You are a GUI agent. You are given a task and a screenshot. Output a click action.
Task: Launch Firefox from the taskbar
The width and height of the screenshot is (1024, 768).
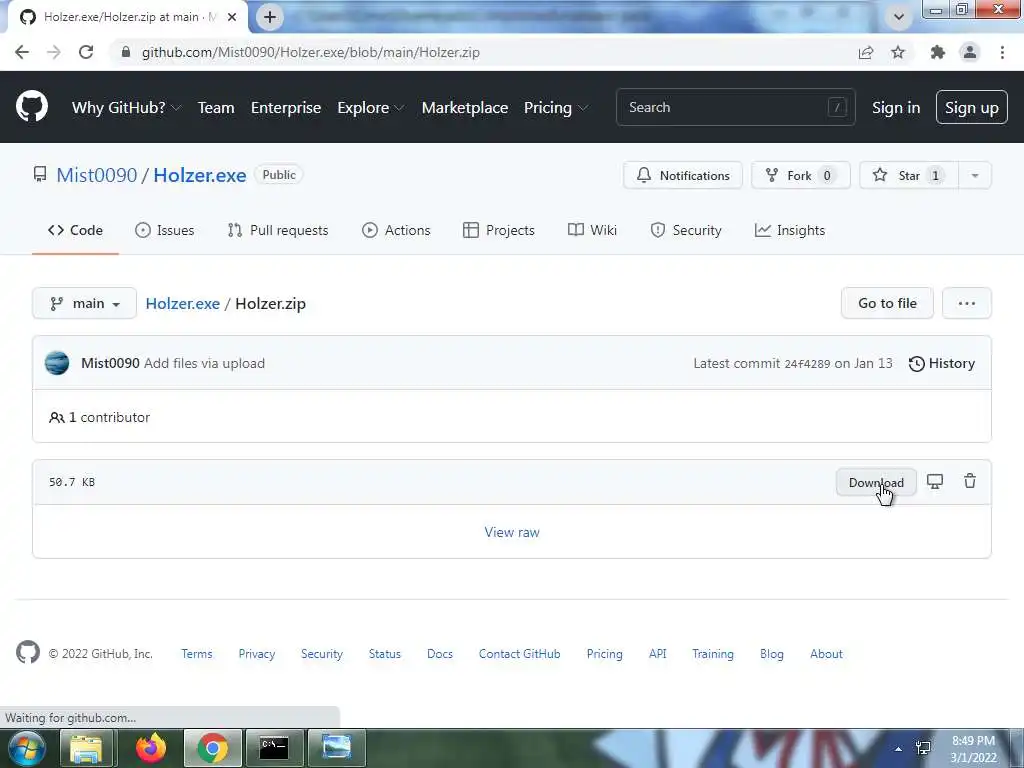[x=151, y=748]
